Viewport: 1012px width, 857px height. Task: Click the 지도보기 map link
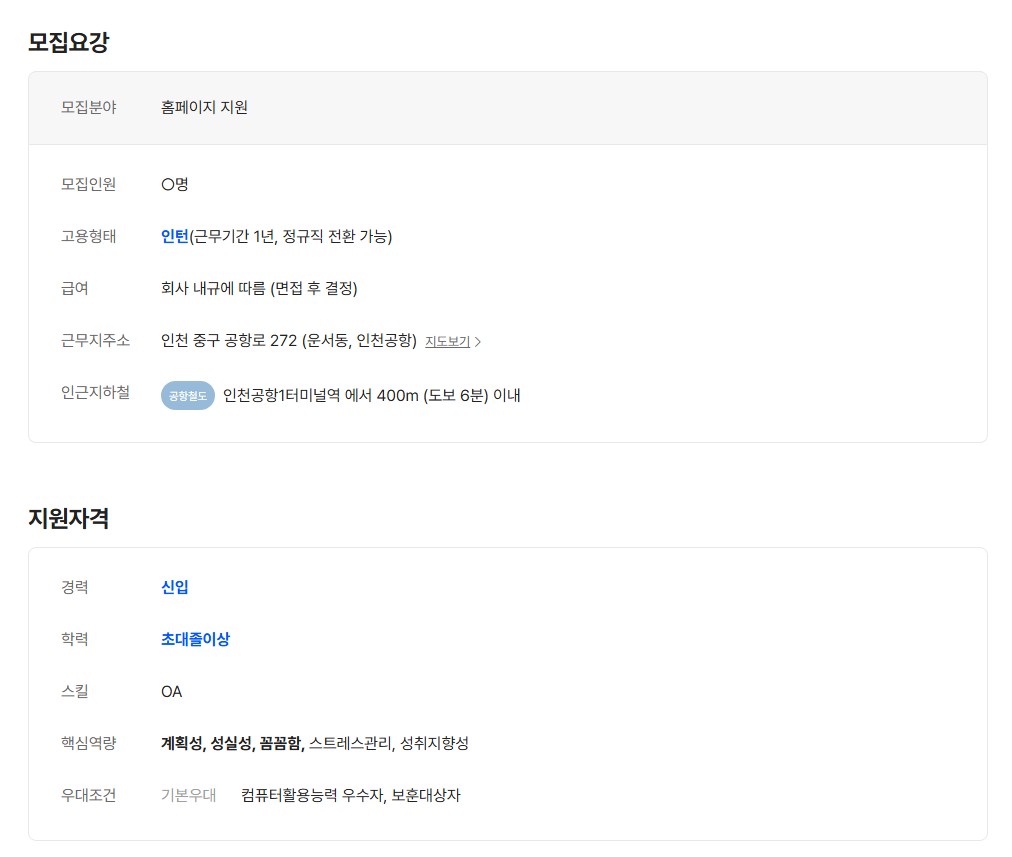pos(447,341)
